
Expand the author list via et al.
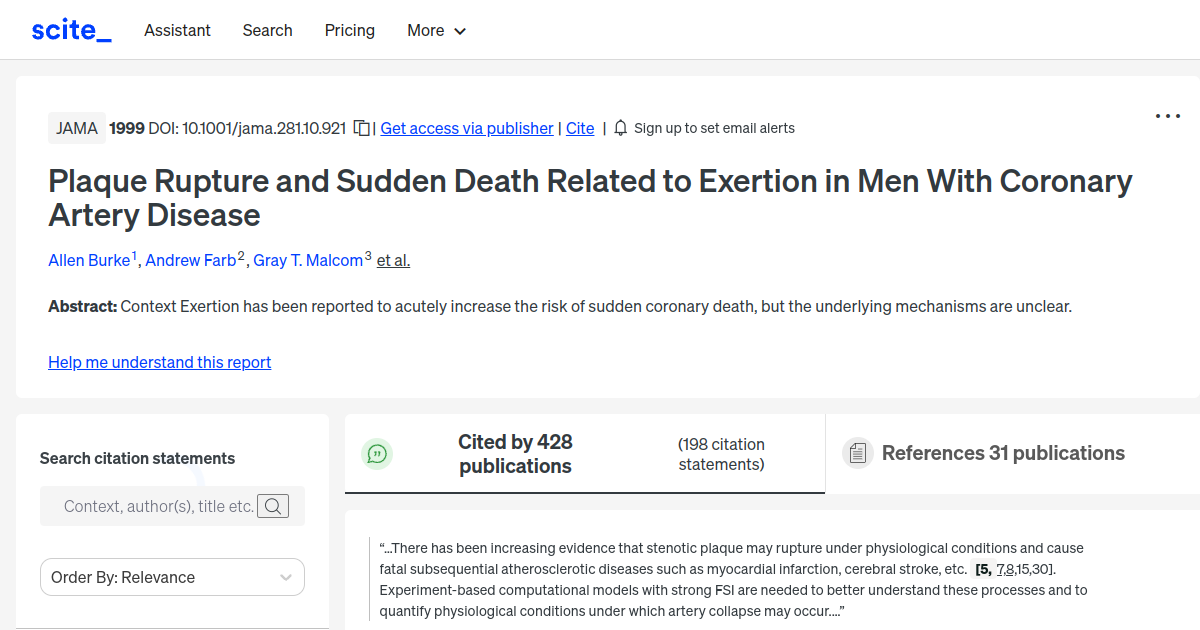(x=393, y=260)
